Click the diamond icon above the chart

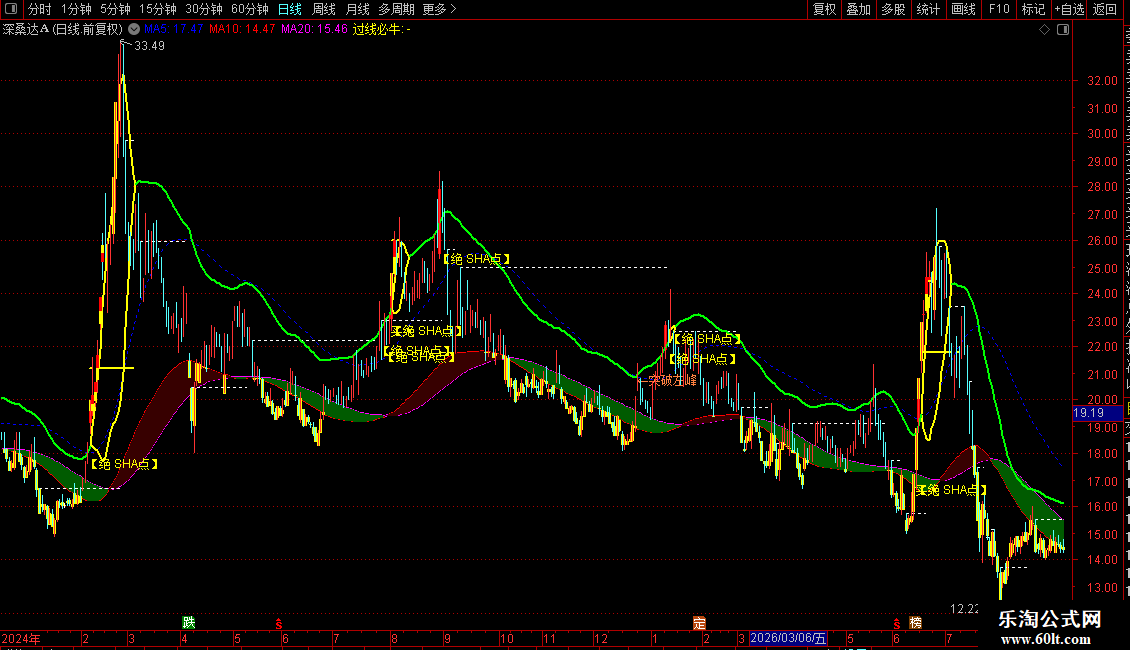tap(1044, 30)
